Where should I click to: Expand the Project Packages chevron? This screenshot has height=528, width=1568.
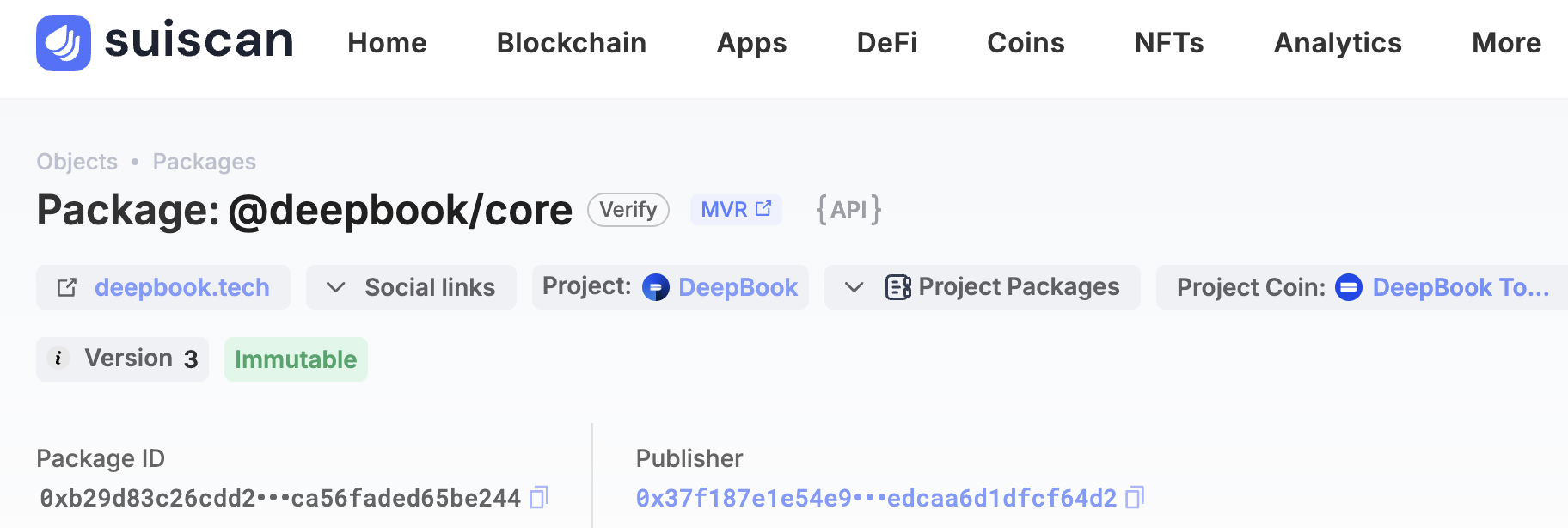tap(854, 287)
